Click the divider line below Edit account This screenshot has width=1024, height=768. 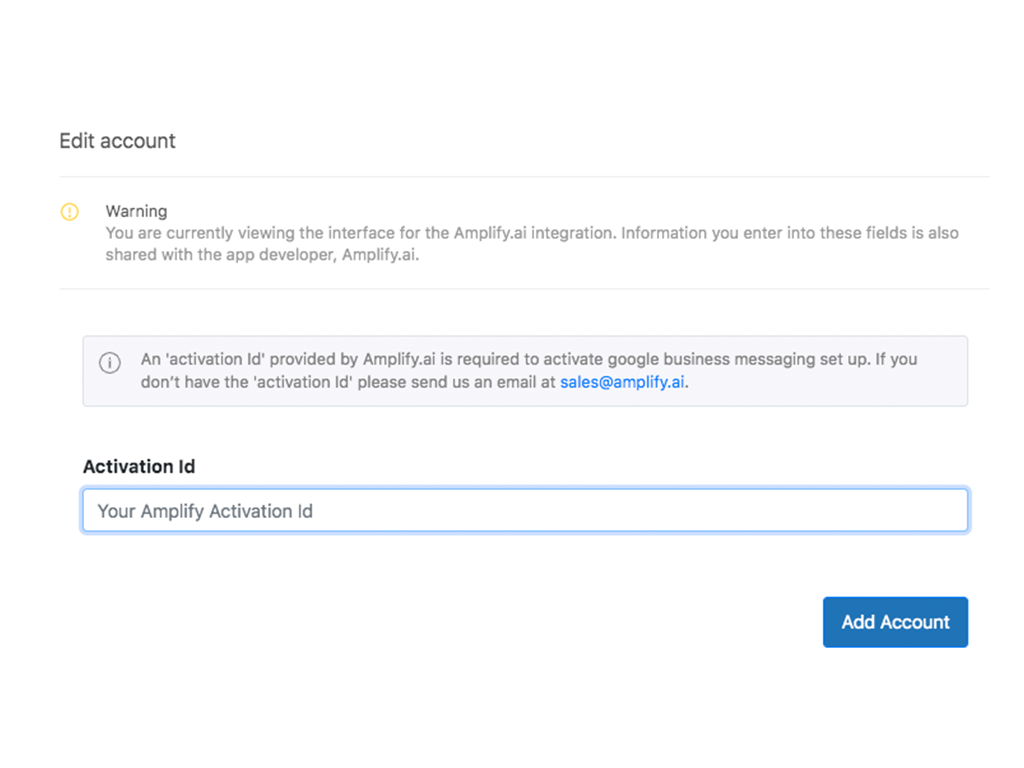[524, 177]
